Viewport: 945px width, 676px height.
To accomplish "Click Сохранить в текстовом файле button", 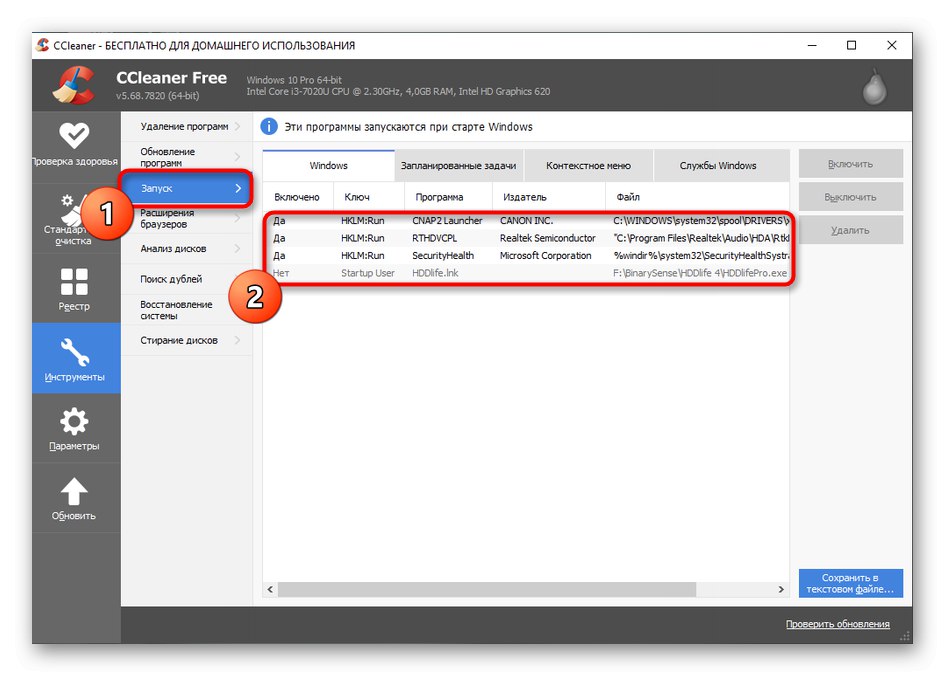I will coord(850,583).
